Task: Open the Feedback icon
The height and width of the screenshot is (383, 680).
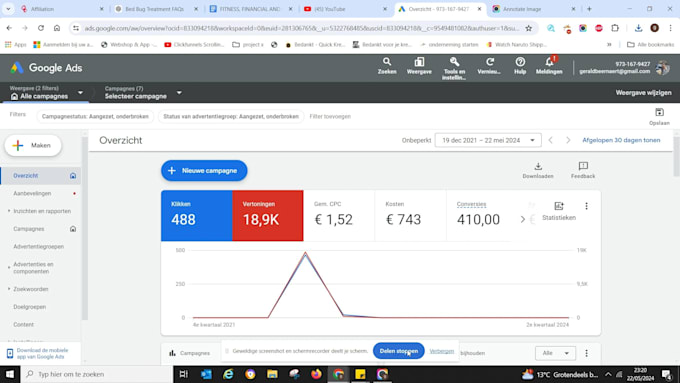Action: (x=583, y=170)
